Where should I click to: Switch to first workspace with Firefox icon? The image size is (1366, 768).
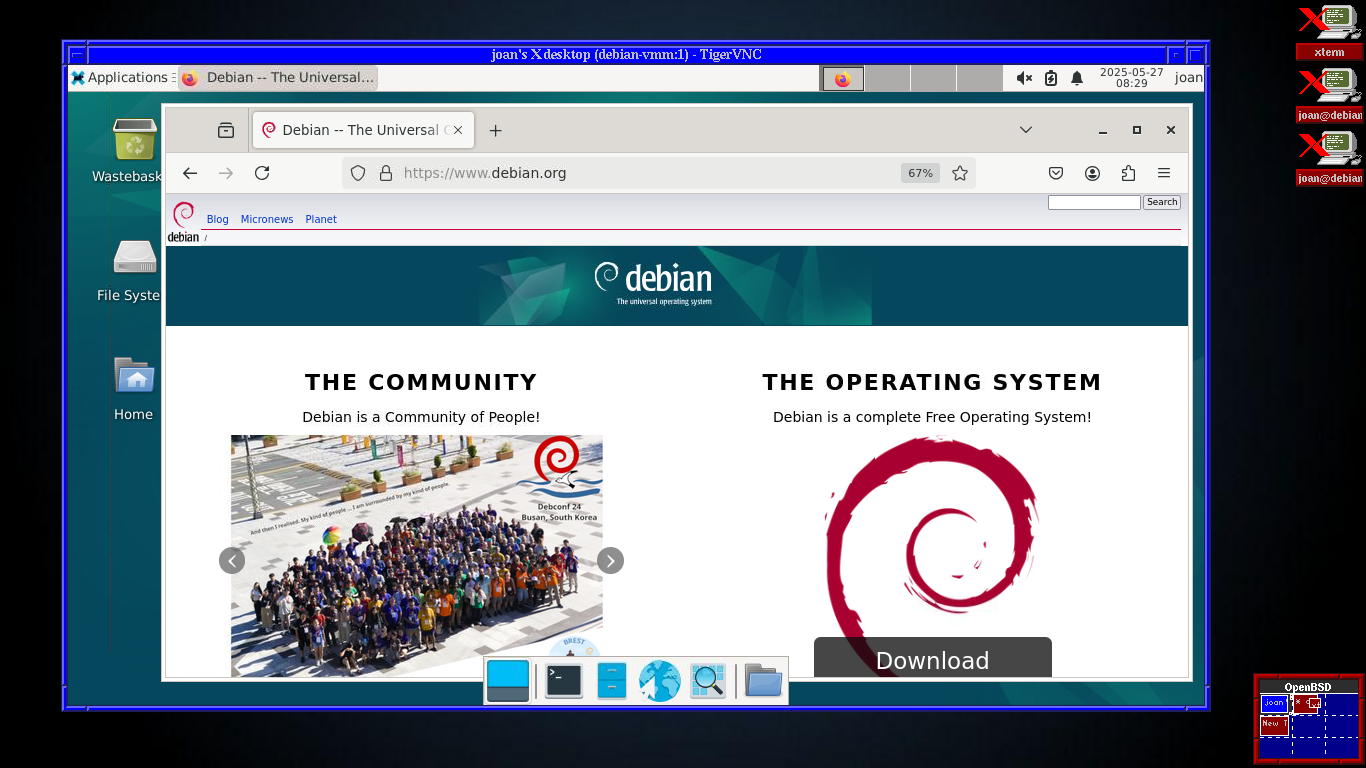pyautogui.click(x=843, y=79)
